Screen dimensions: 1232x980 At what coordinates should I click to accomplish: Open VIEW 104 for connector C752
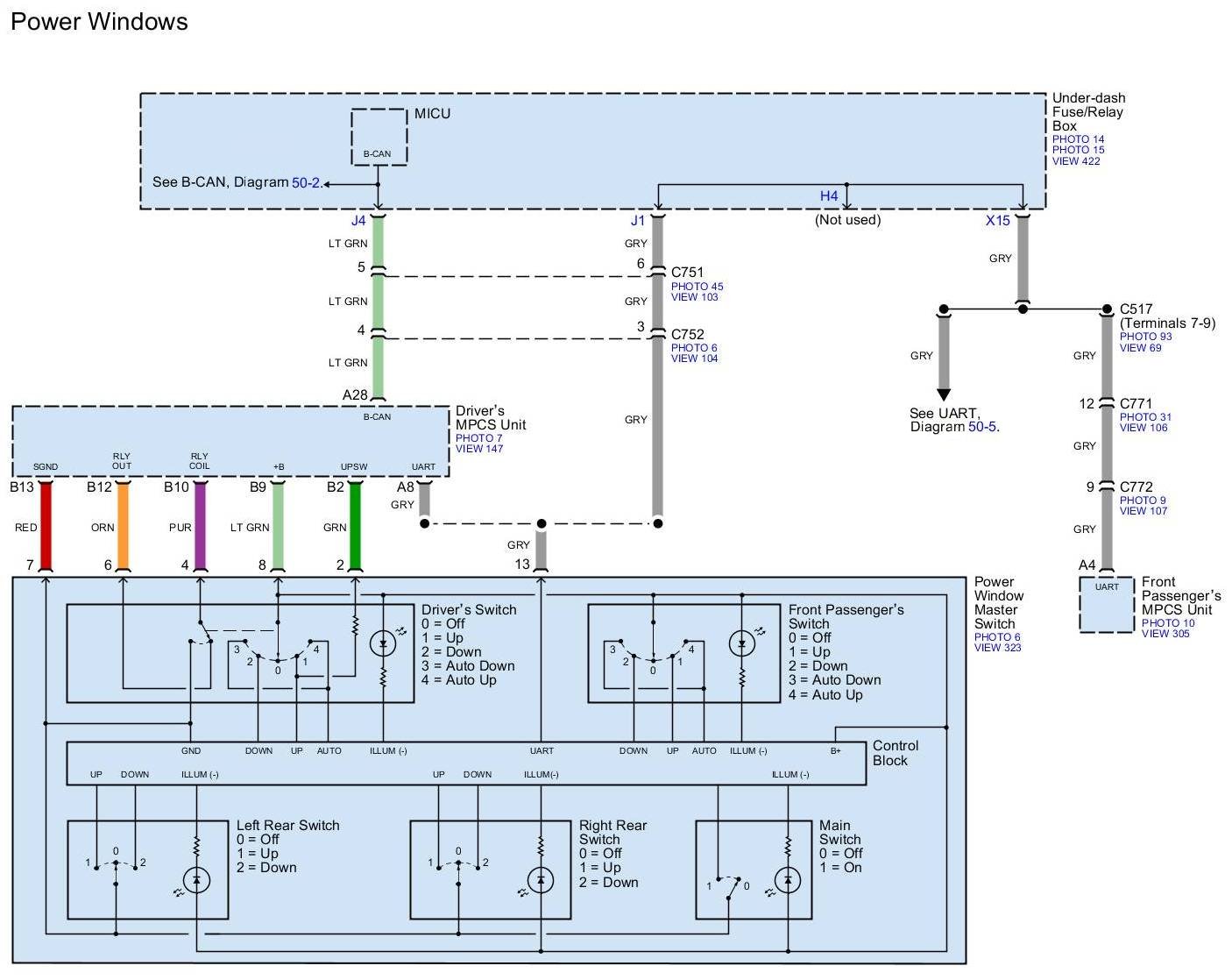(x=694, y=359)
